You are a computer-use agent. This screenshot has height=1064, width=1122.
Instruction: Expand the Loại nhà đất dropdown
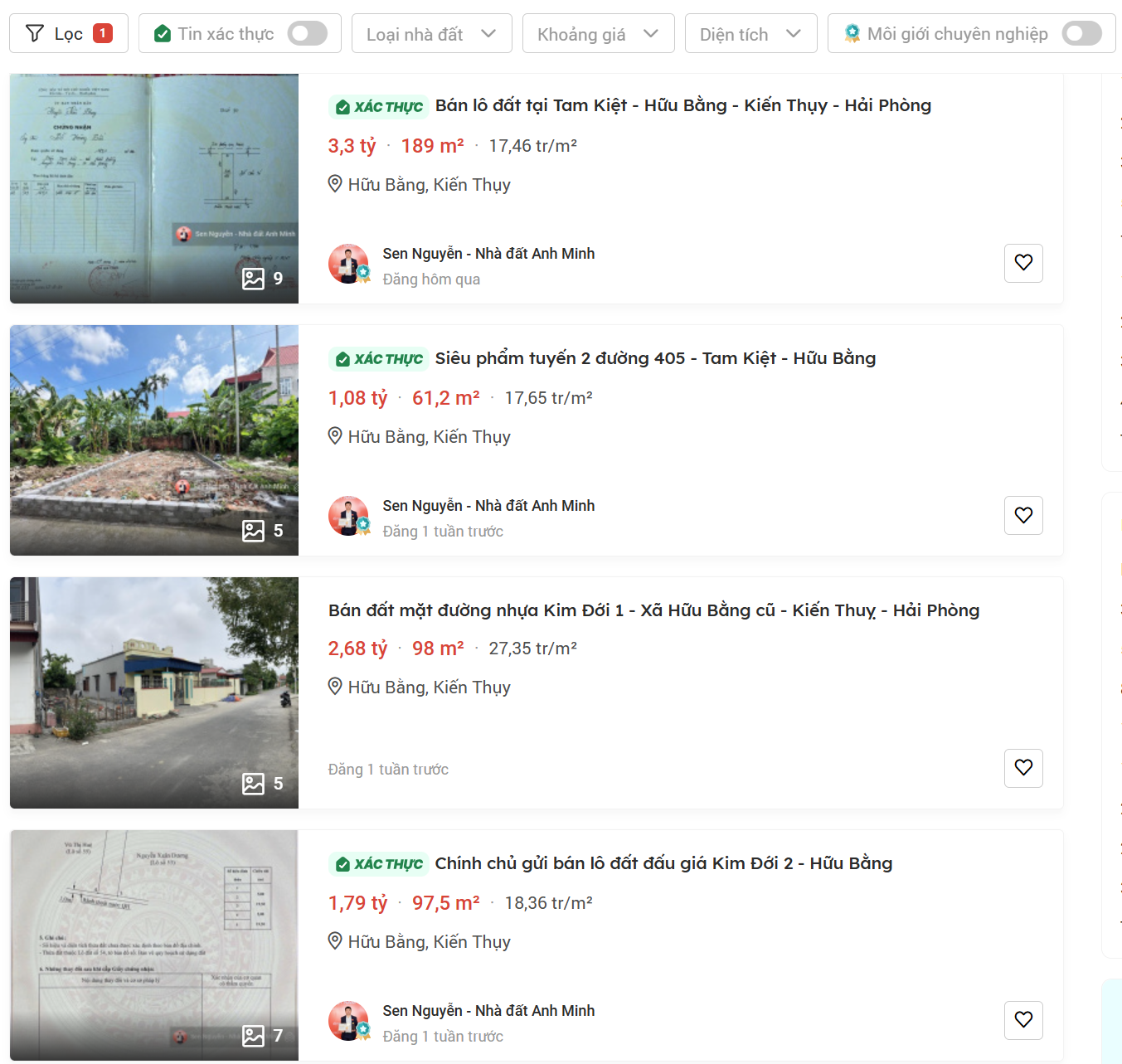431,34
